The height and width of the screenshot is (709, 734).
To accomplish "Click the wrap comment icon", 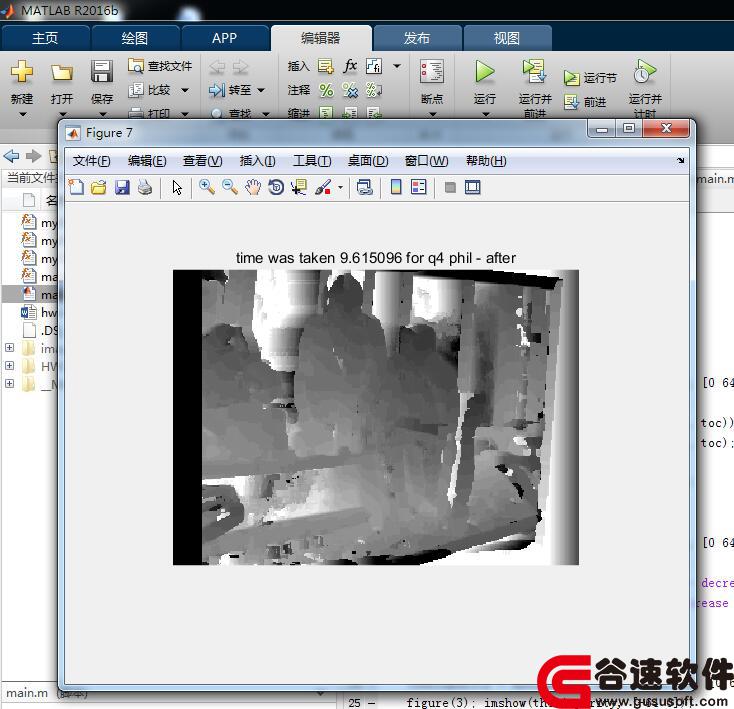I will [x=374, y=90].
